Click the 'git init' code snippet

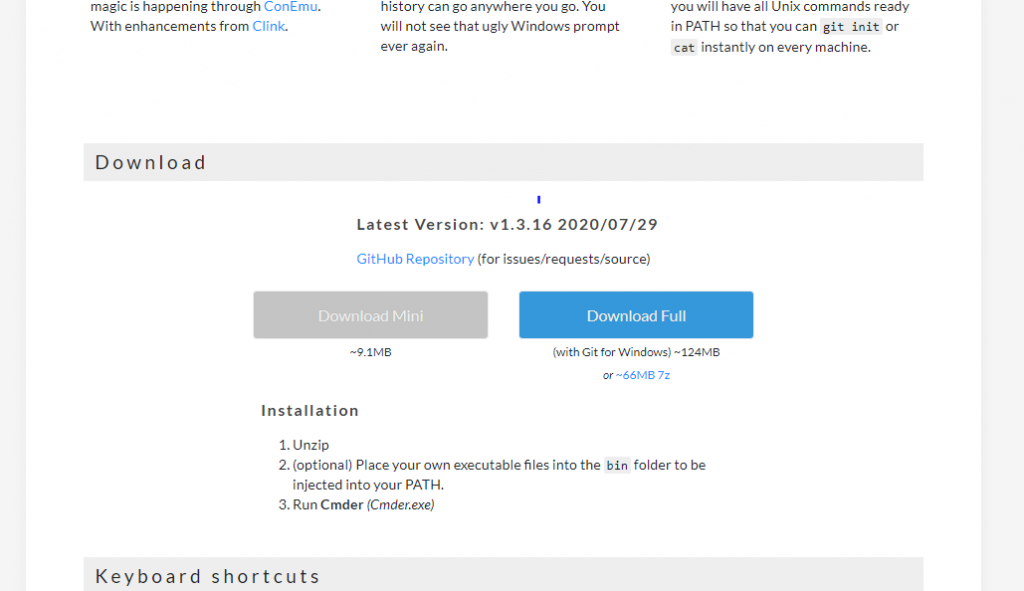click(x=851, y=27)
